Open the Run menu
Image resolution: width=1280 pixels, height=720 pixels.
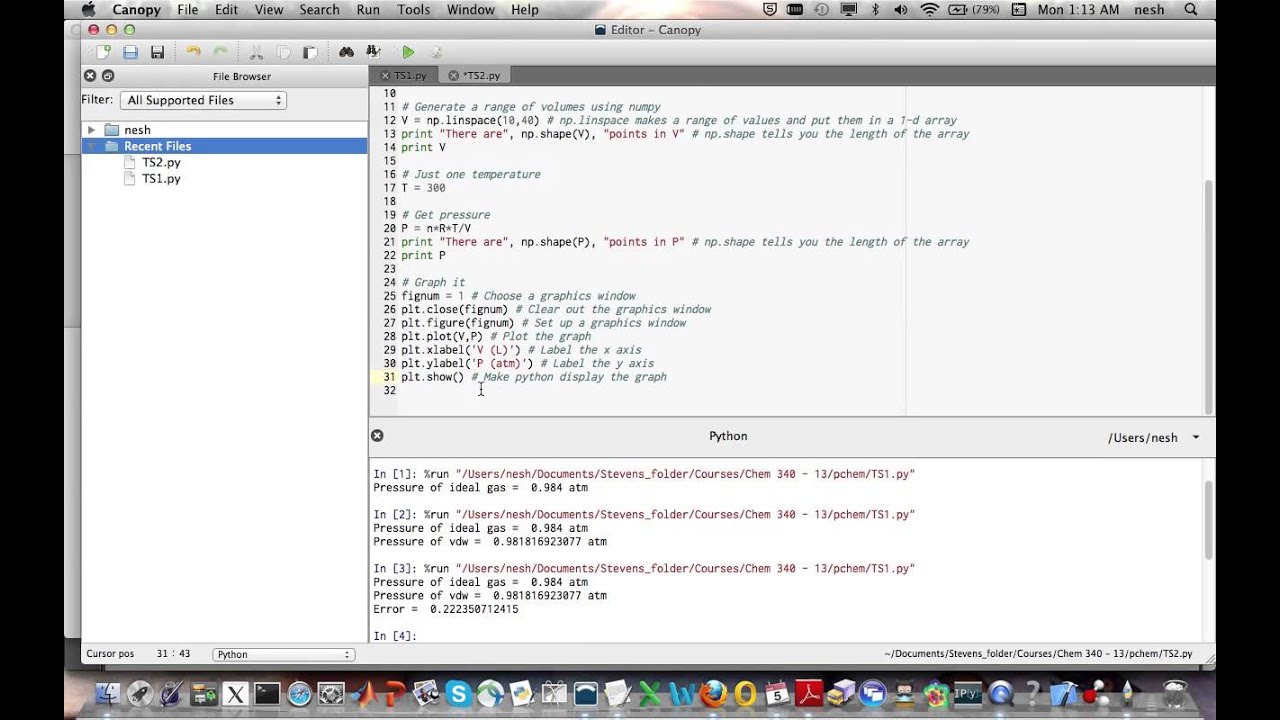(368, 10)
